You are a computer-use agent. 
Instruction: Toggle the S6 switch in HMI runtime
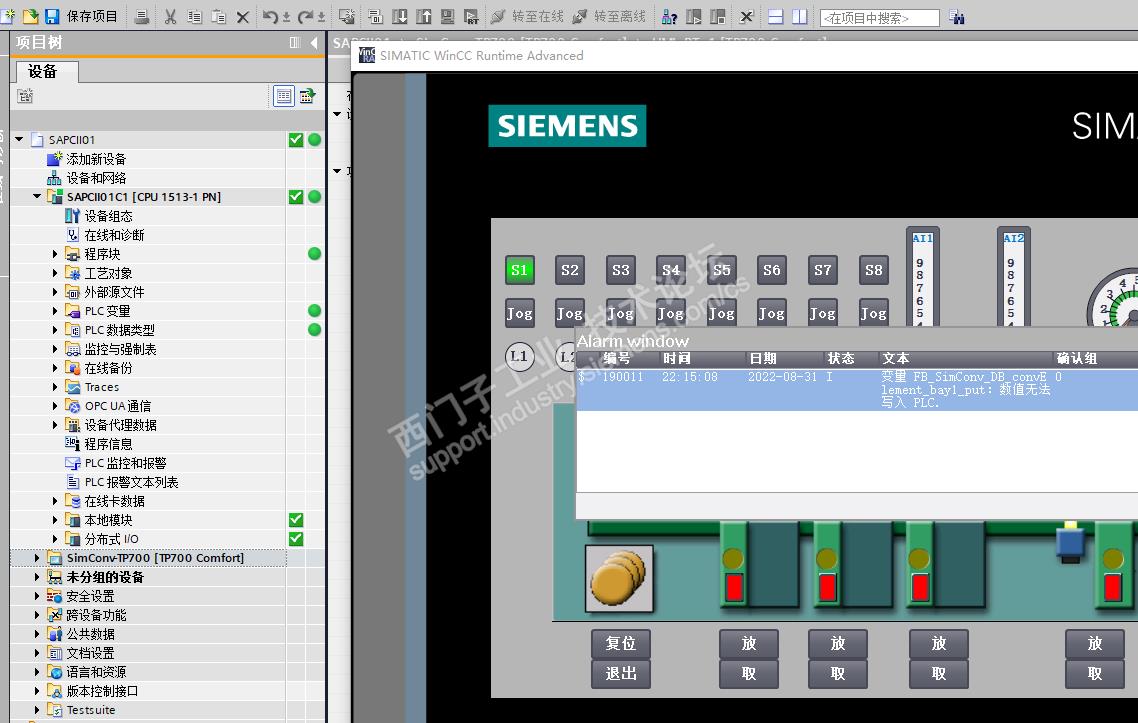pos(771,270)
